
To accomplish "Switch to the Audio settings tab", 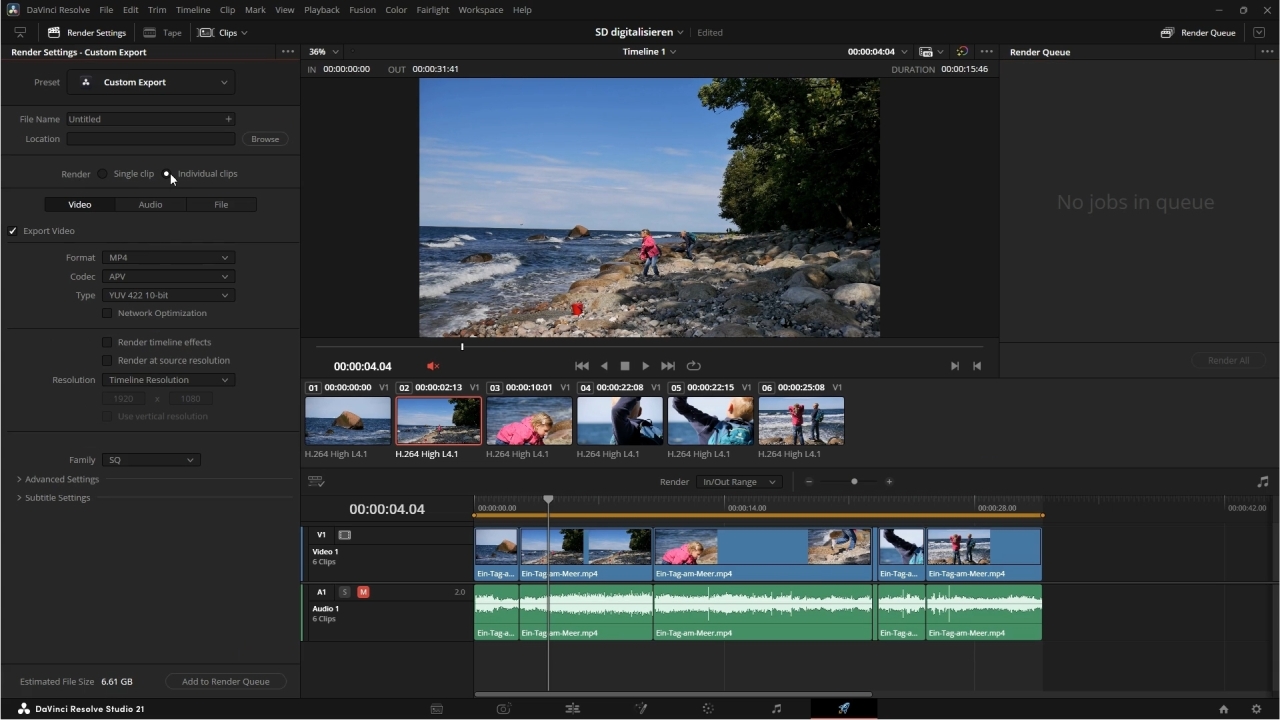I will pos(150,204).
